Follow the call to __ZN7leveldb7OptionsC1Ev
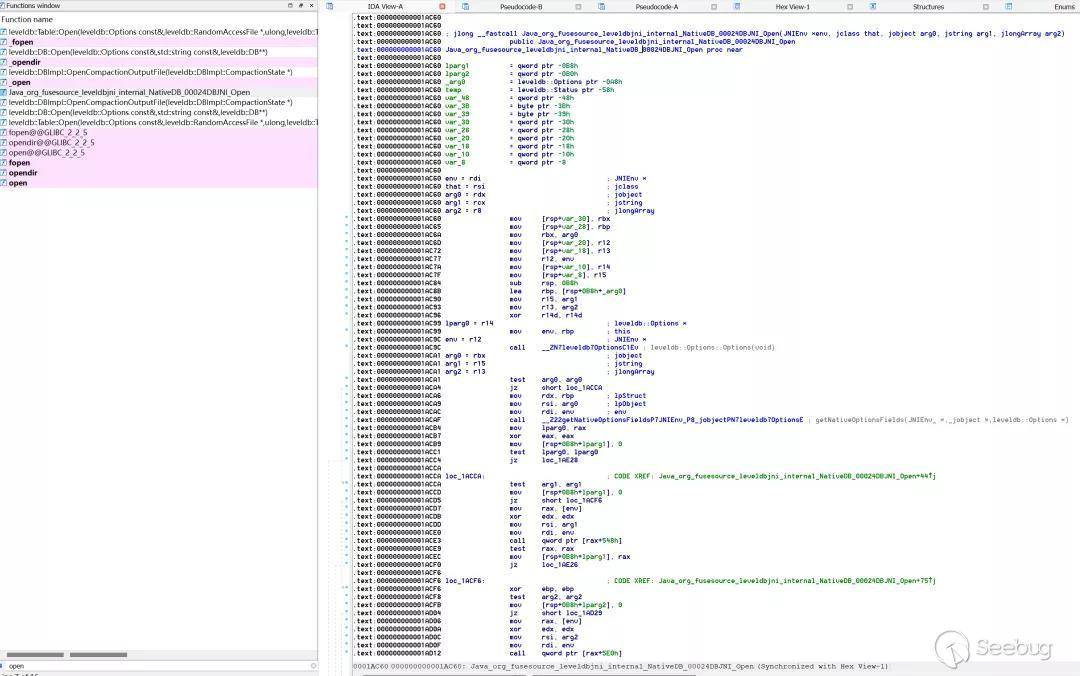This screenshot has width=1080, height=676. (x=590, y=347)
